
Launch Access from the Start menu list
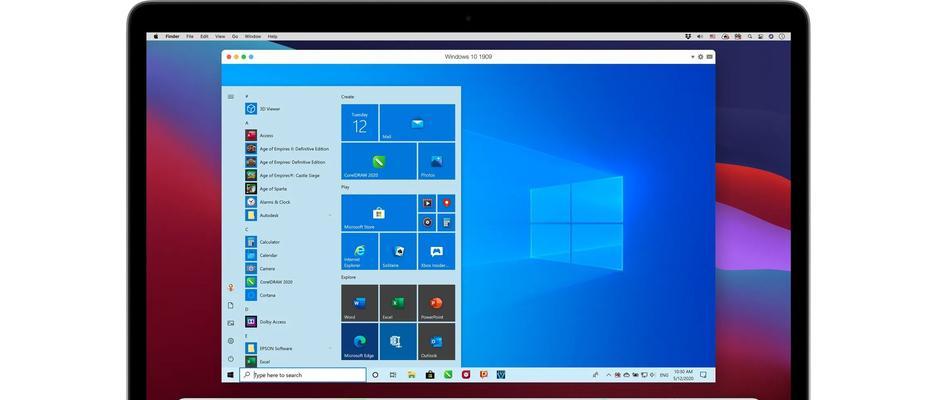[260, 135]
